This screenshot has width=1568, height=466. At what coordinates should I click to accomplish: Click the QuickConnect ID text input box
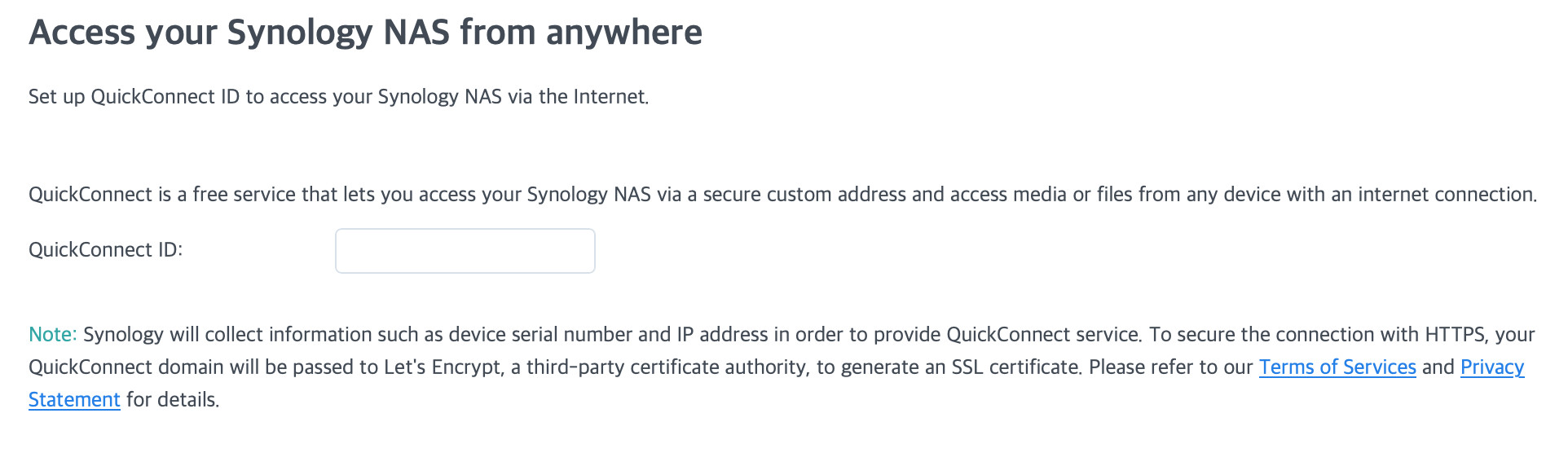465,251
